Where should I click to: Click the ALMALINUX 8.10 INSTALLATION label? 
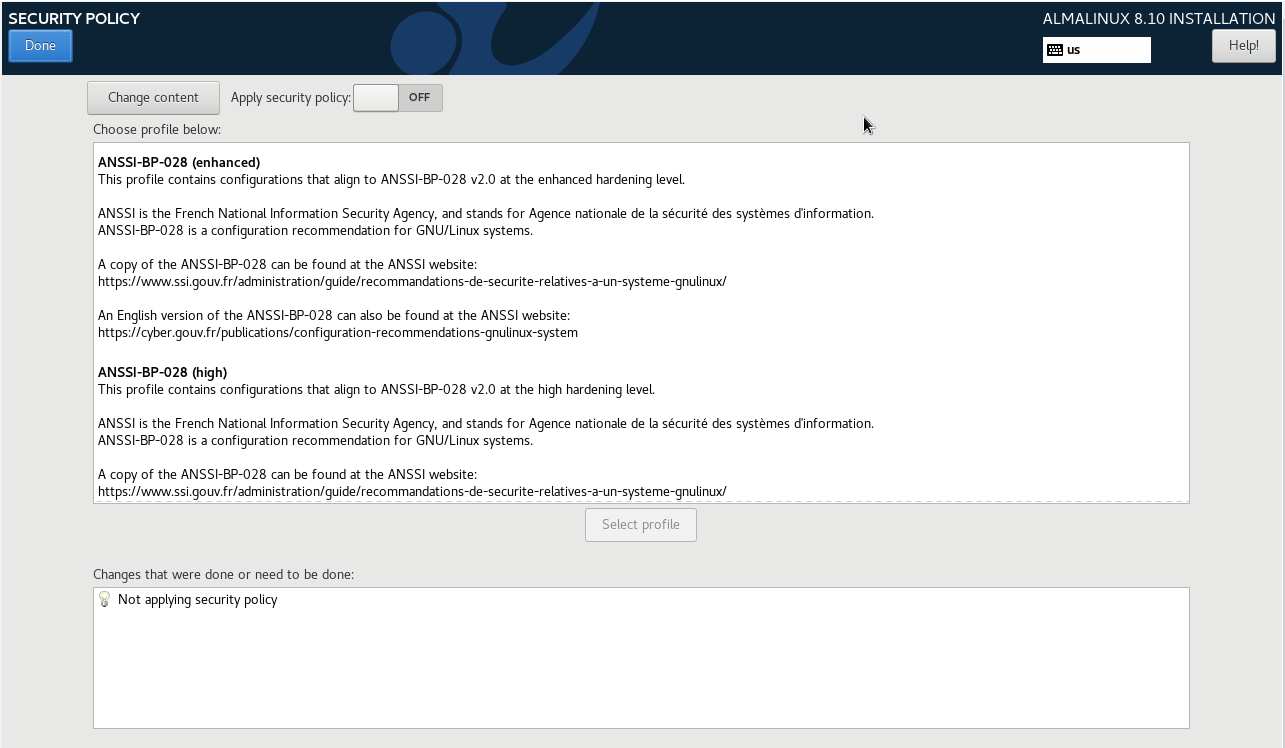[1158, 18]
